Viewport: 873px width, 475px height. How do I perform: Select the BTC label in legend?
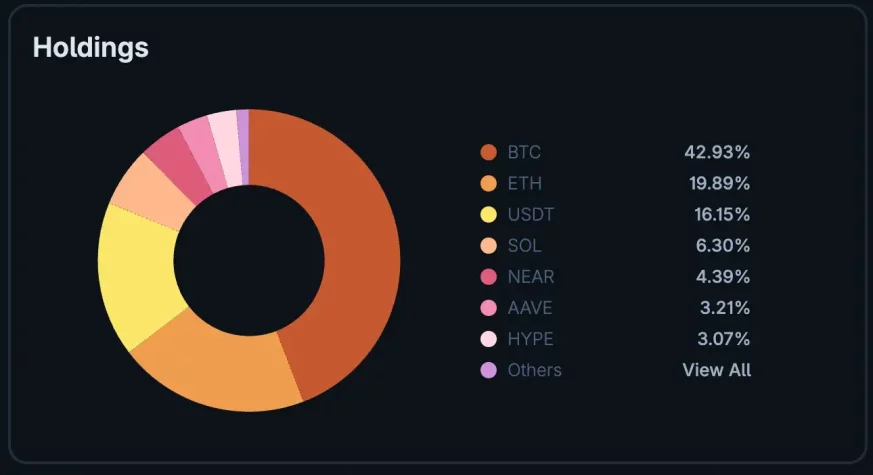pyautogui.click(x=524, y=153)
